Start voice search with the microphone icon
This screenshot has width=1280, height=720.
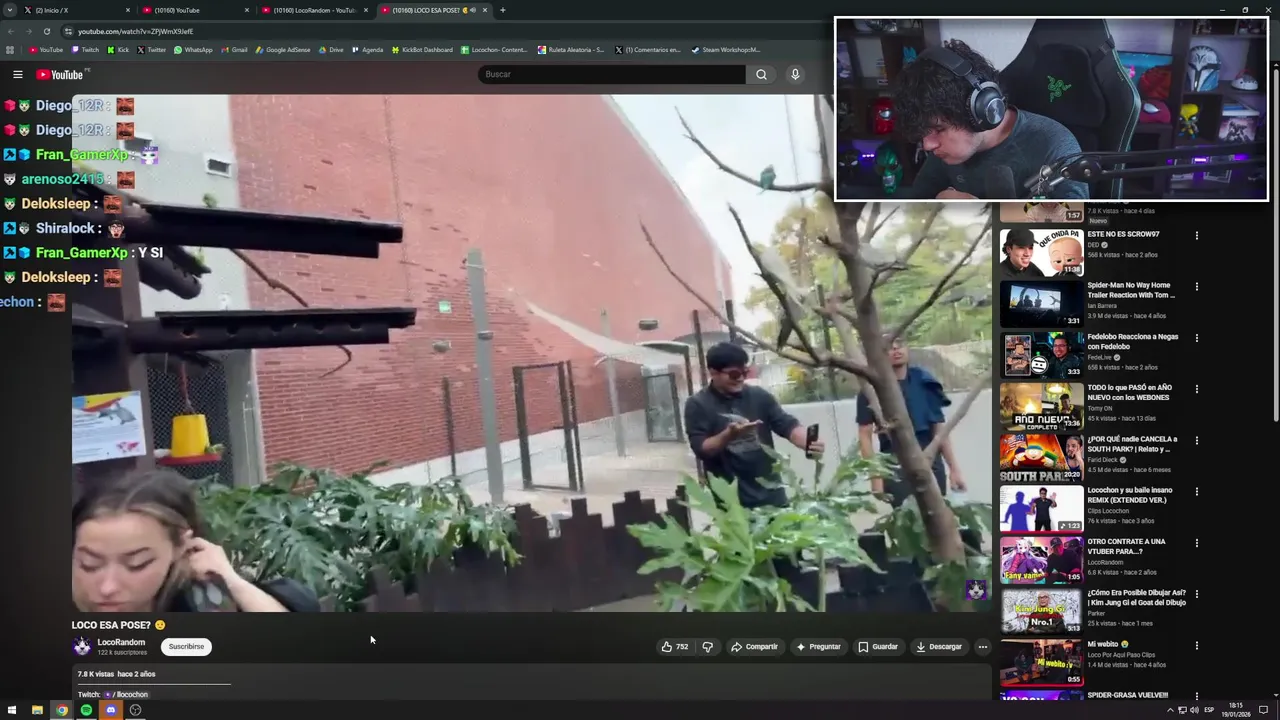pos(795,74)
